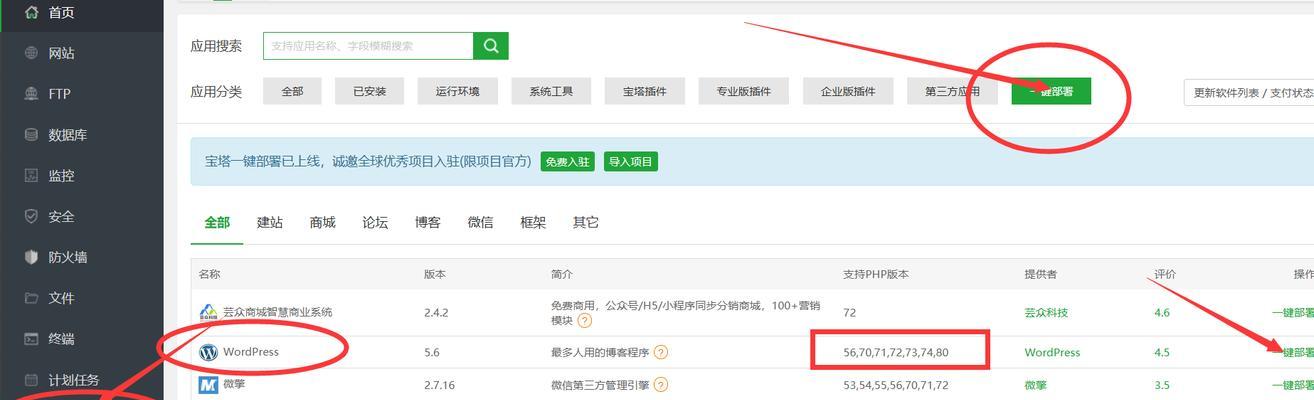Click the 微擎 logo icon

point(208,385)
